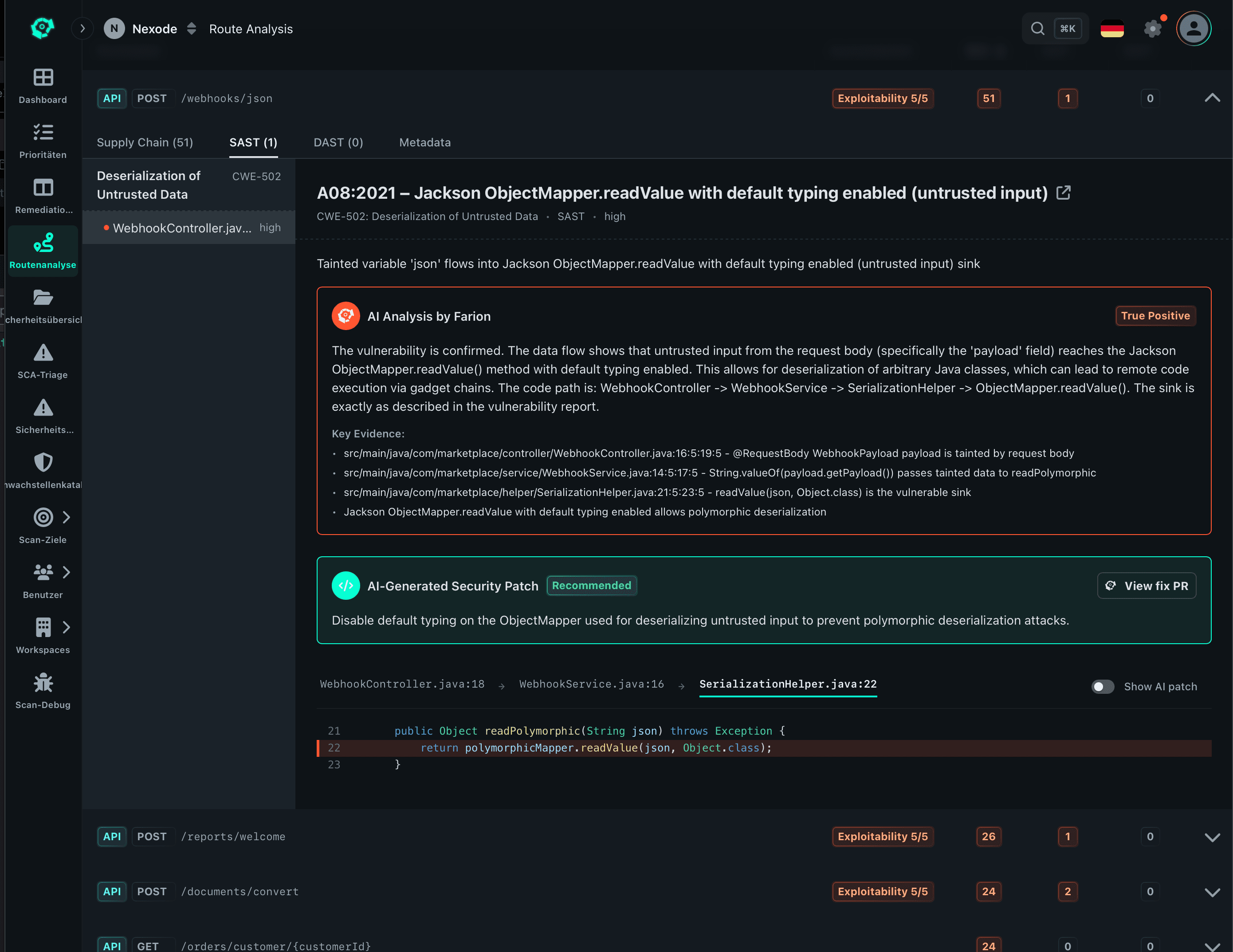Select WebhookController.java:18 code step
The image size is (1233, 952).
point(402,684)
